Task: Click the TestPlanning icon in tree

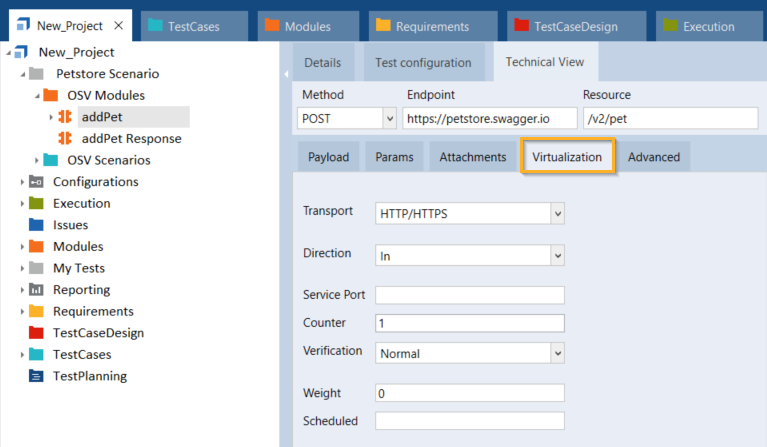Action: [37, 376]
